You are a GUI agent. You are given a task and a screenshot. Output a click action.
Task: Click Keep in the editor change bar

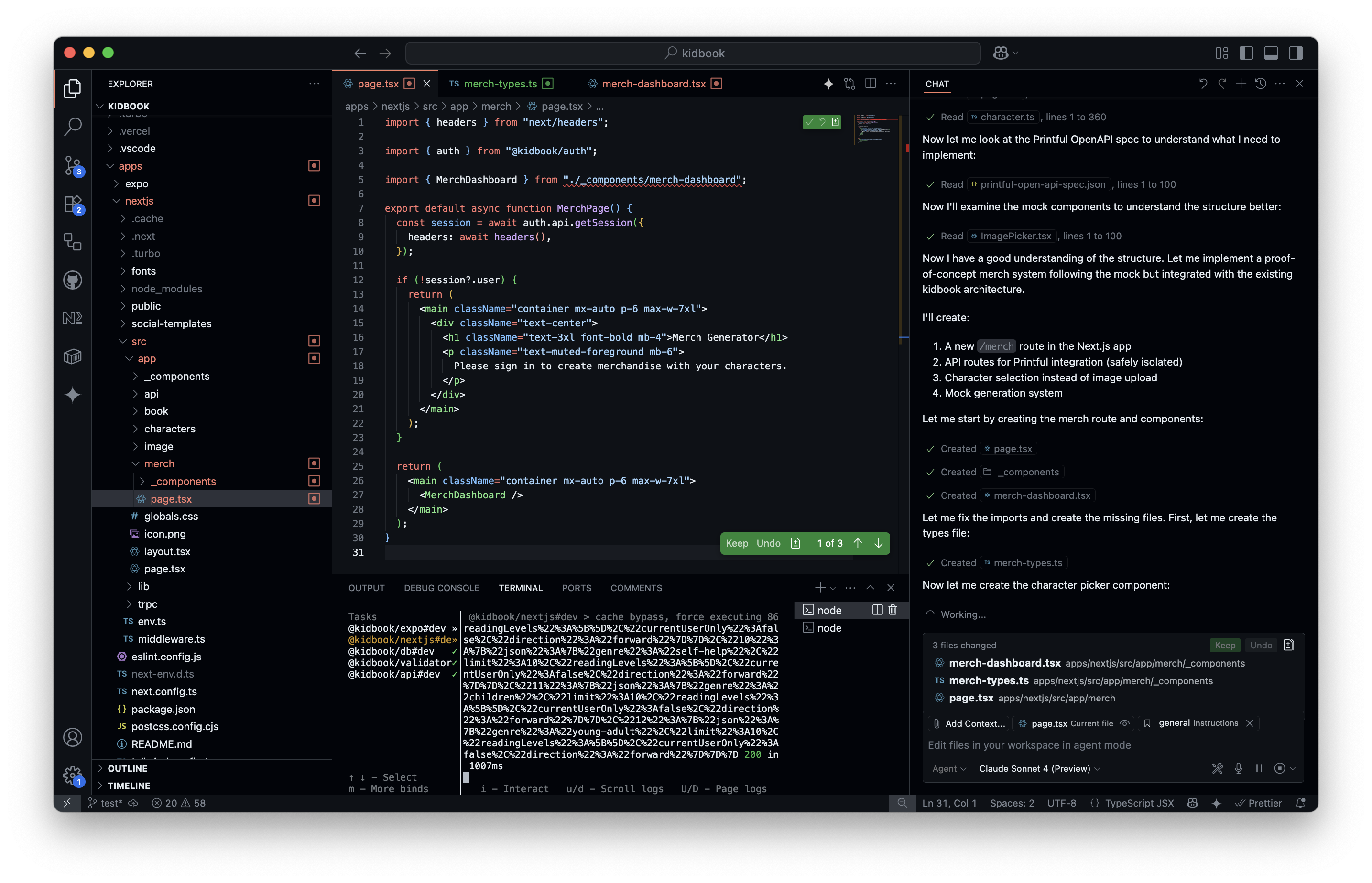click(737, 543)
